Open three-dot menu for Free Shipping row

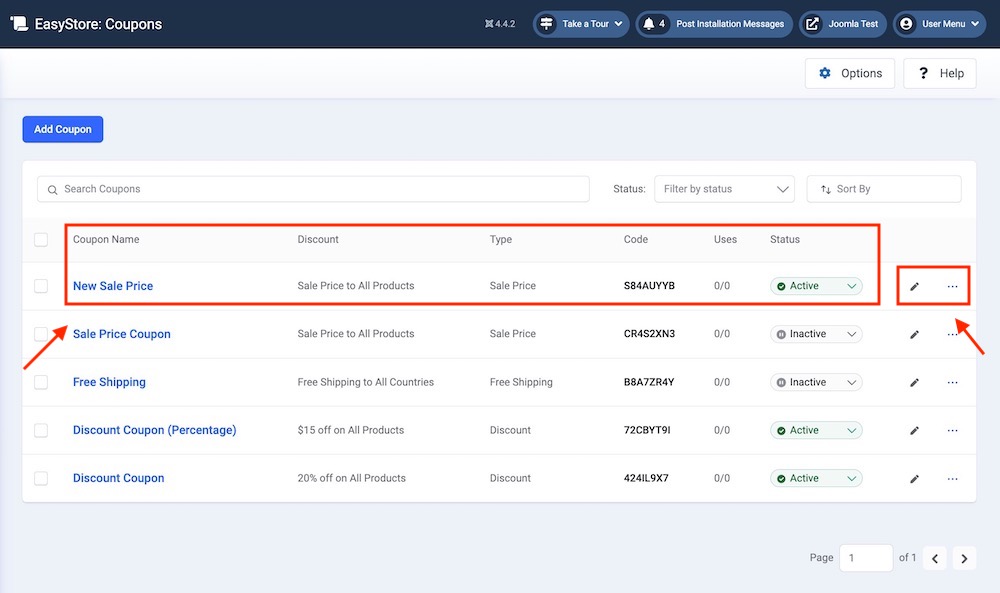point(952,383)
